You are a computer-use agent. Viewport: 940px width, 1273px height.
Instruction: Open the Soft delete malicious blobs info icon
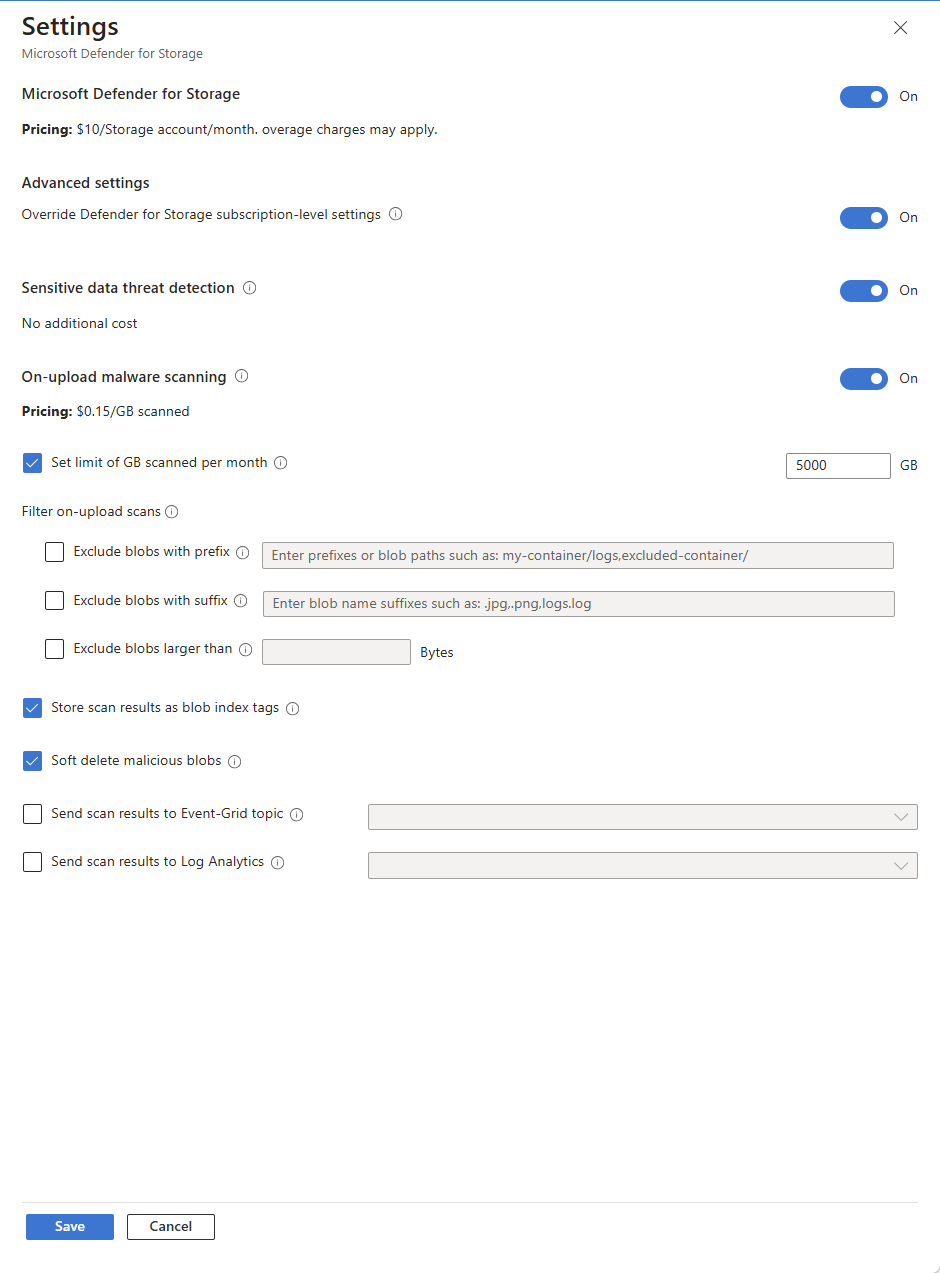(x=234, y=761)
